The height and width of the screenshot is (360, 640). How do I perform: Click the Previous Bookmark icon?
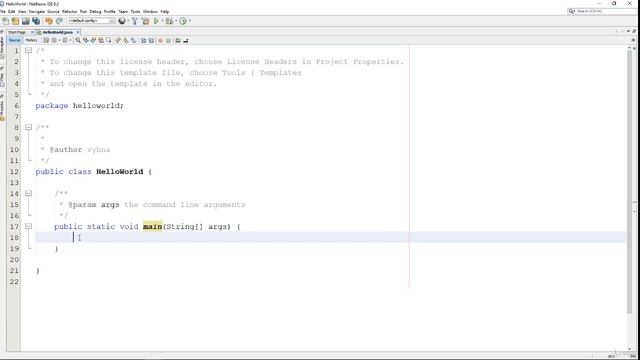click(118, 40)
